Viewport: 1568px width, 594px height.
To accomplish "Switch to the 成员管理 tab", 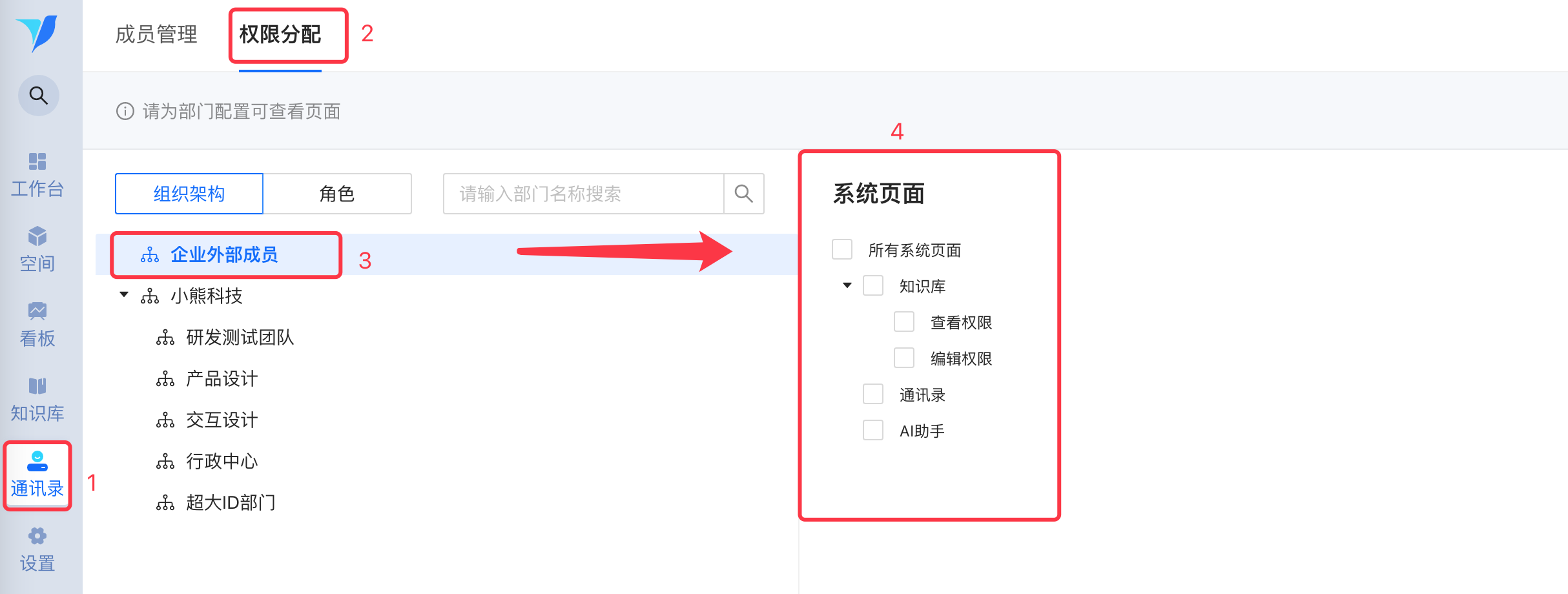I will 156,34.
